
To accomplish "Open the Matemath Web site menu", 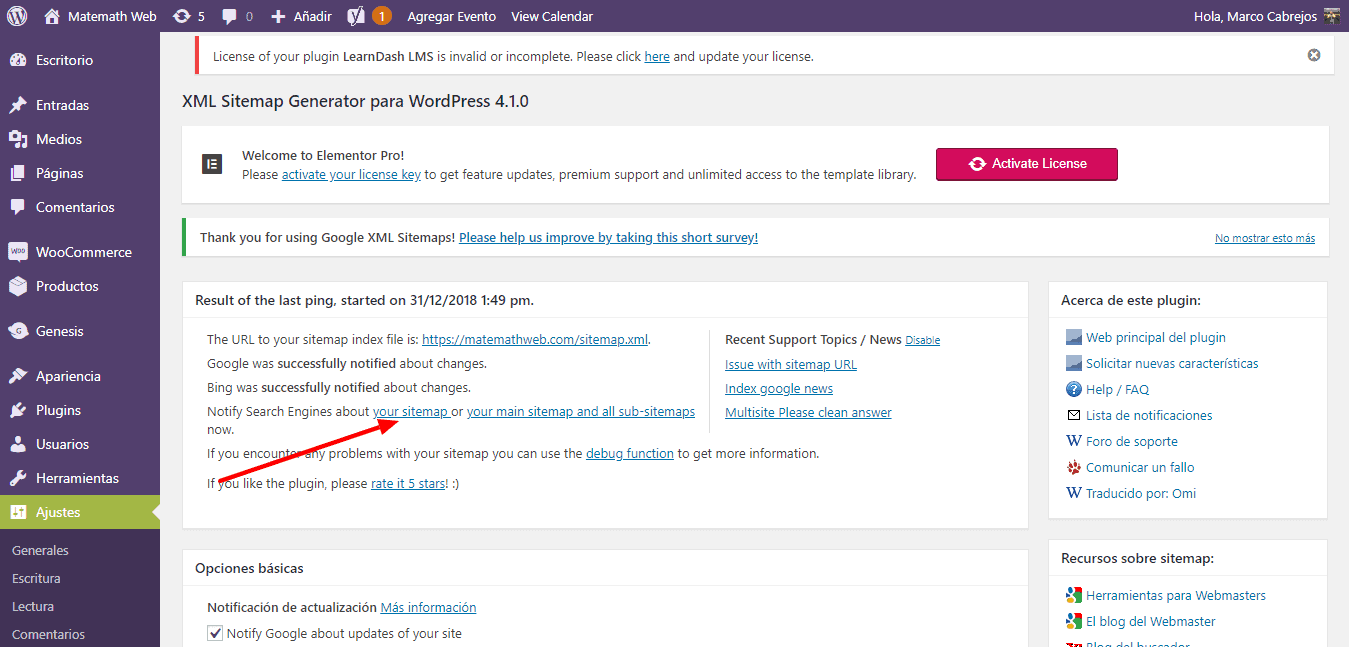I will (101, 16).
